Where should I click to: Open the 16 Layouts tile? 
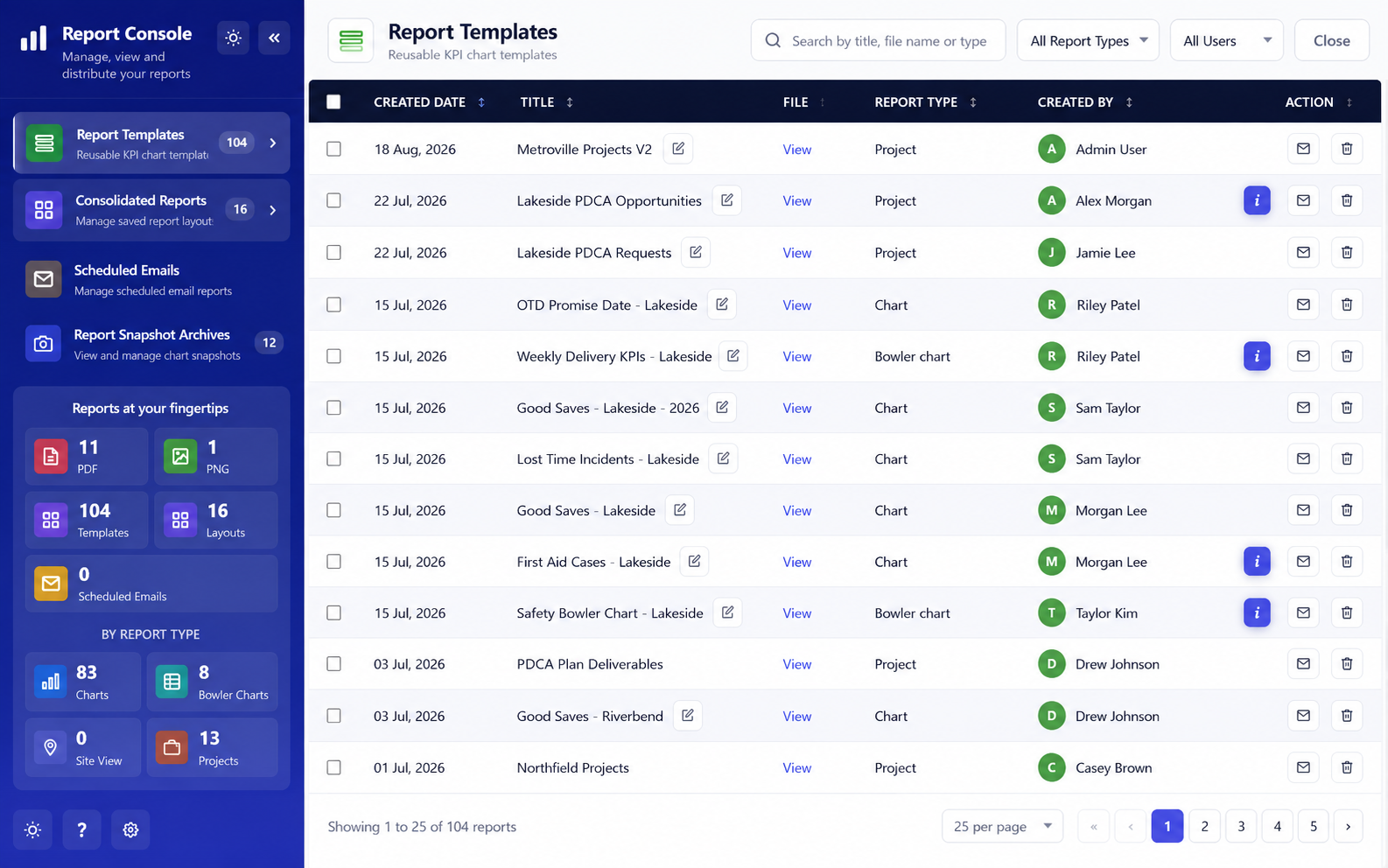pyautogui.click(x=216, y=520)
